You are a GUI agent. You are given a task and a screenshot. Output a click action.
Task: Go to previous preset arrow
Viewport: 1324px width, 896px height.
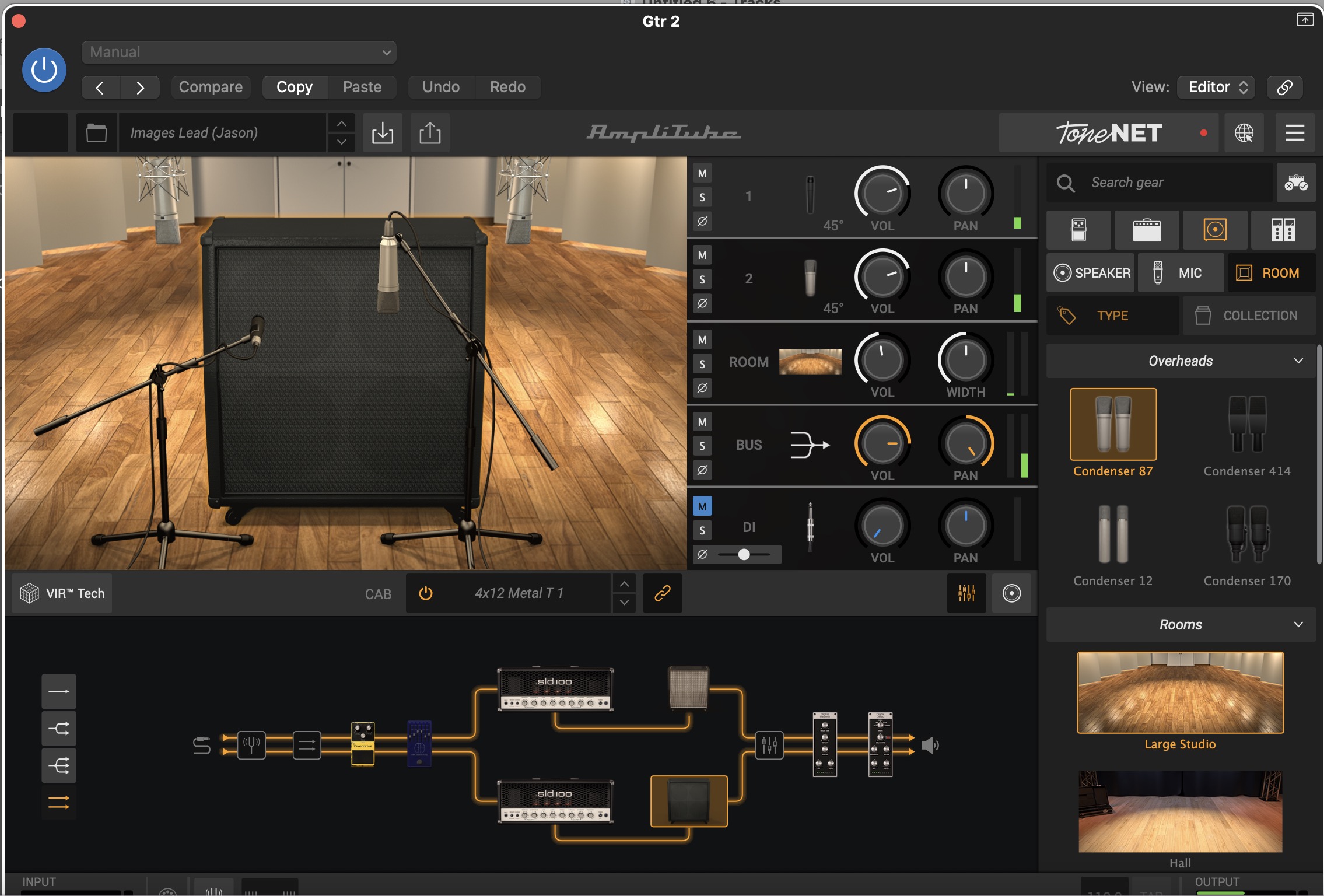(100, 87)
